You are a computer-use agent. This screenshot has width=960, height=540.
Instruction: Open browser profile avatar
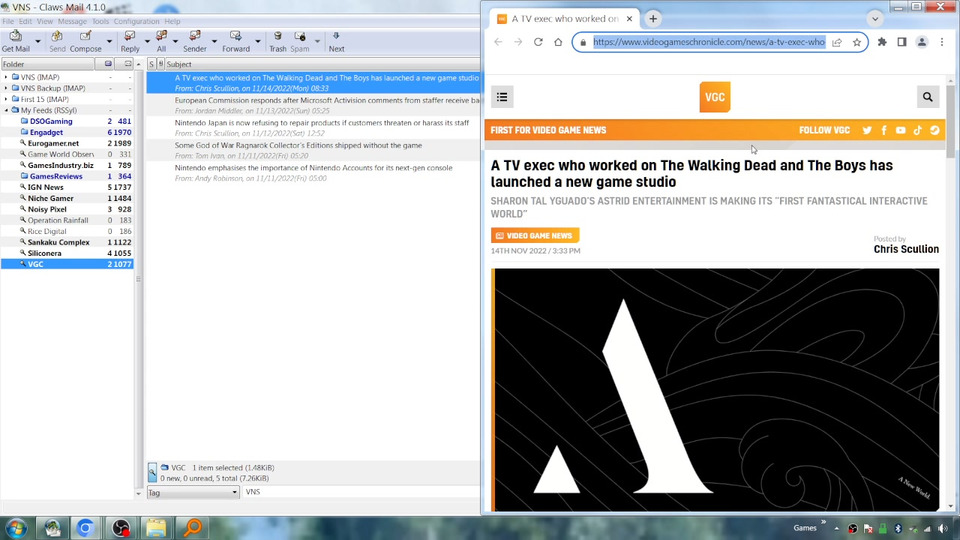pyautogui.click(x=921, y=42)
